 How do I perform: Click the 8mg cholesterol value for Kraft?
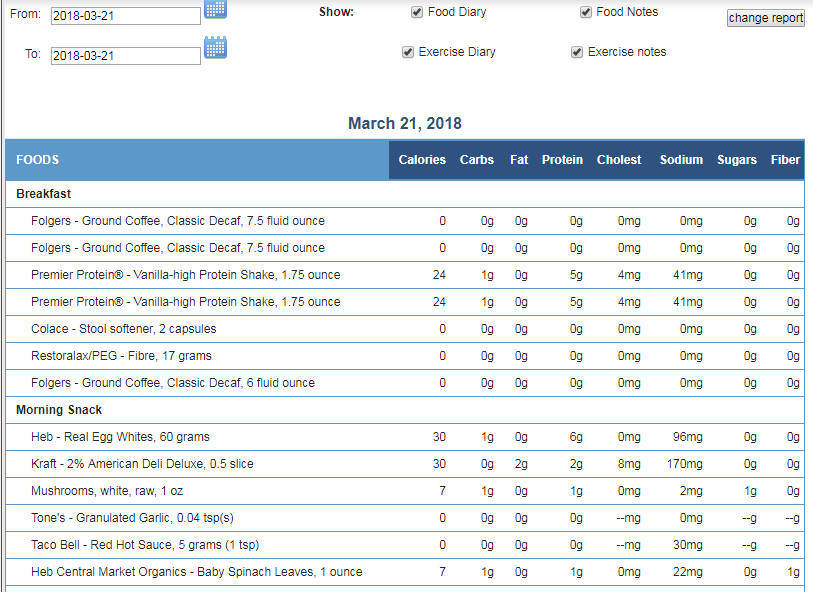[x=629, y=464]
